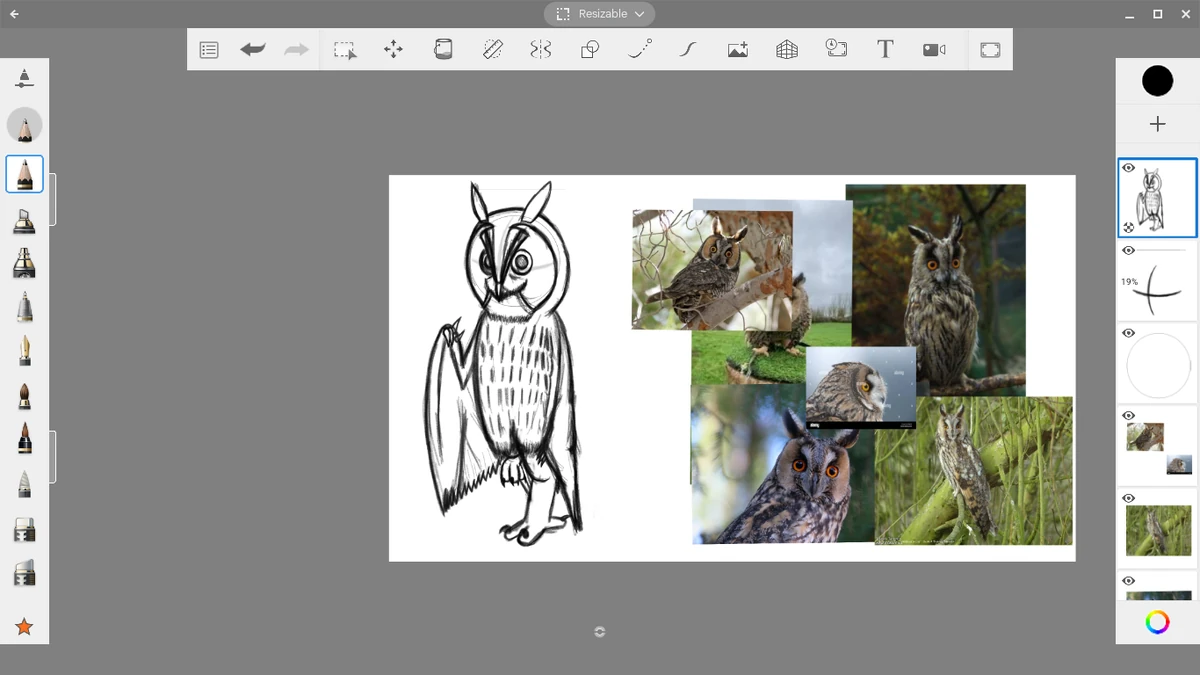Viewport: 1200px width, 675px height.
Task: Open the Resizable window size dropdown
Action: pyautogui.click(x=600, y=14)
